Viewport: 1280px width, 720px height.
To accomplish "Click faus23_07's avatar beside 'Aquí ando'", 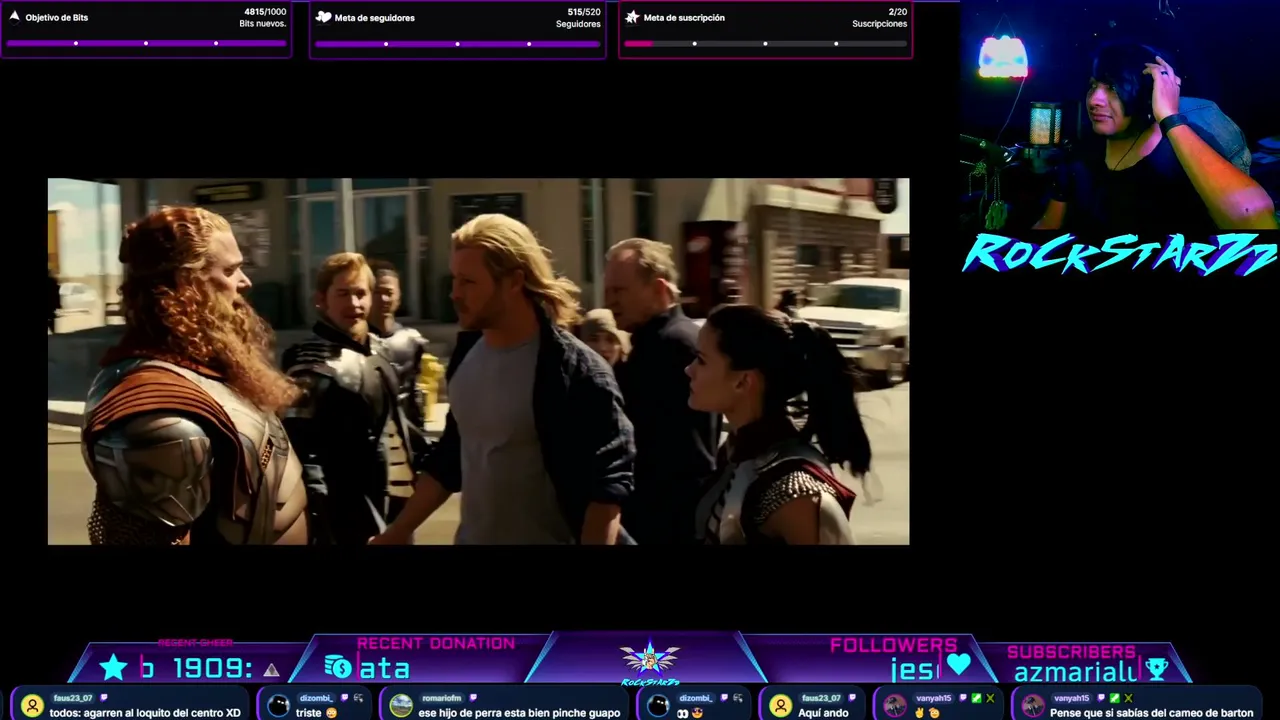I will (780, 706).
